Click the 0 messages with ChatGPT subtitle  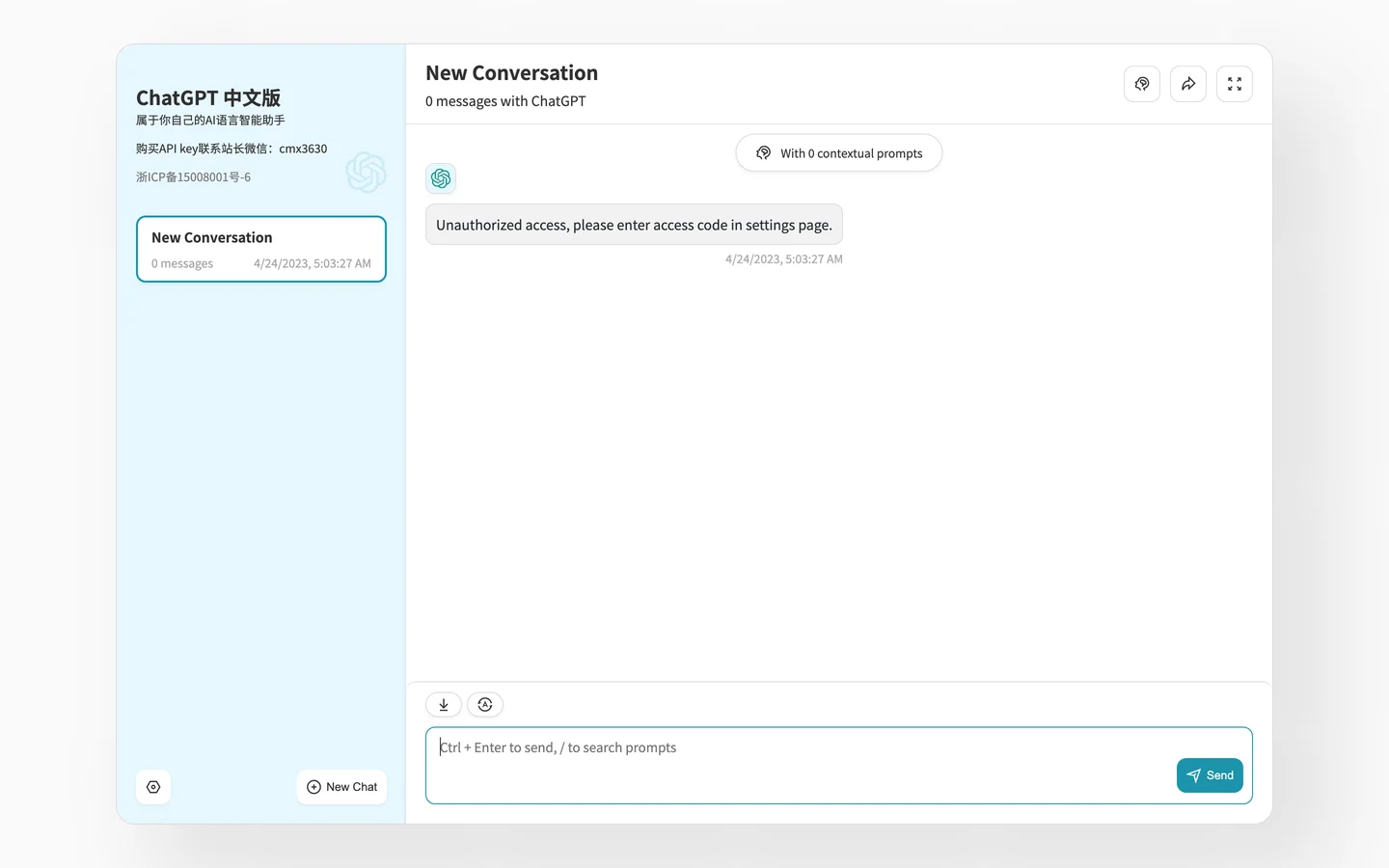click(505, 101)
